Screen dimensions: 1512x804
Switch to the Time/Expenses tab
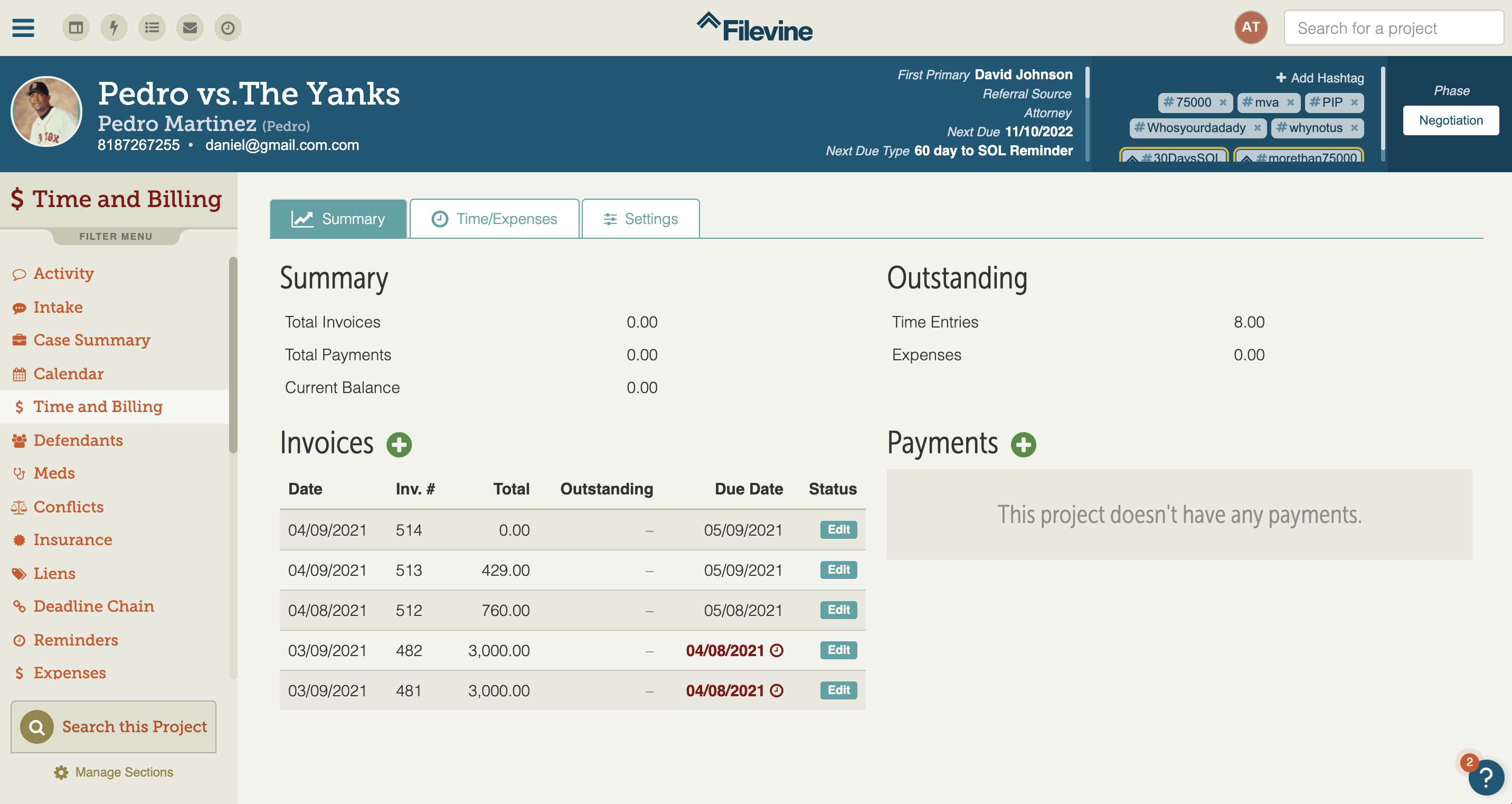[494, 219]
